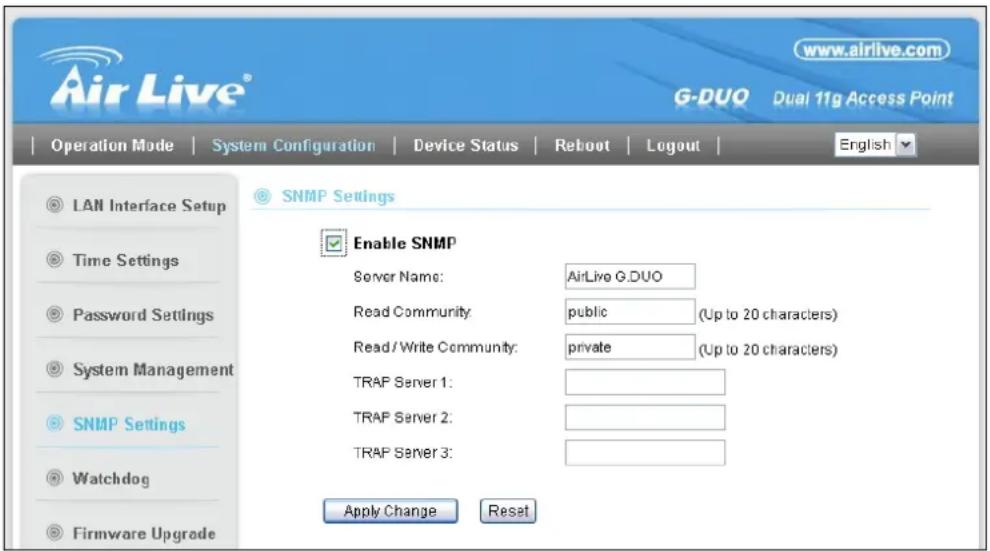Open the English language dropdown
Screen dimensions: 990x551
(875, 145)
